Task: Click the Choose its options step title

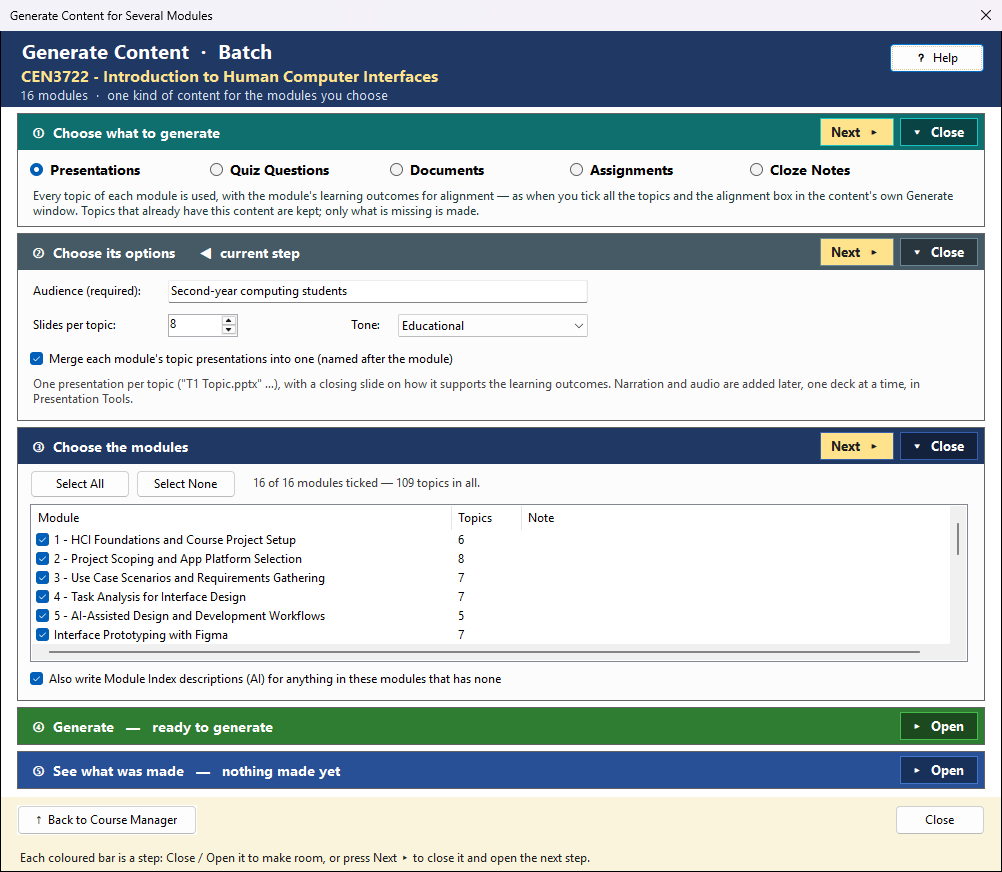Action: point(114,254)
